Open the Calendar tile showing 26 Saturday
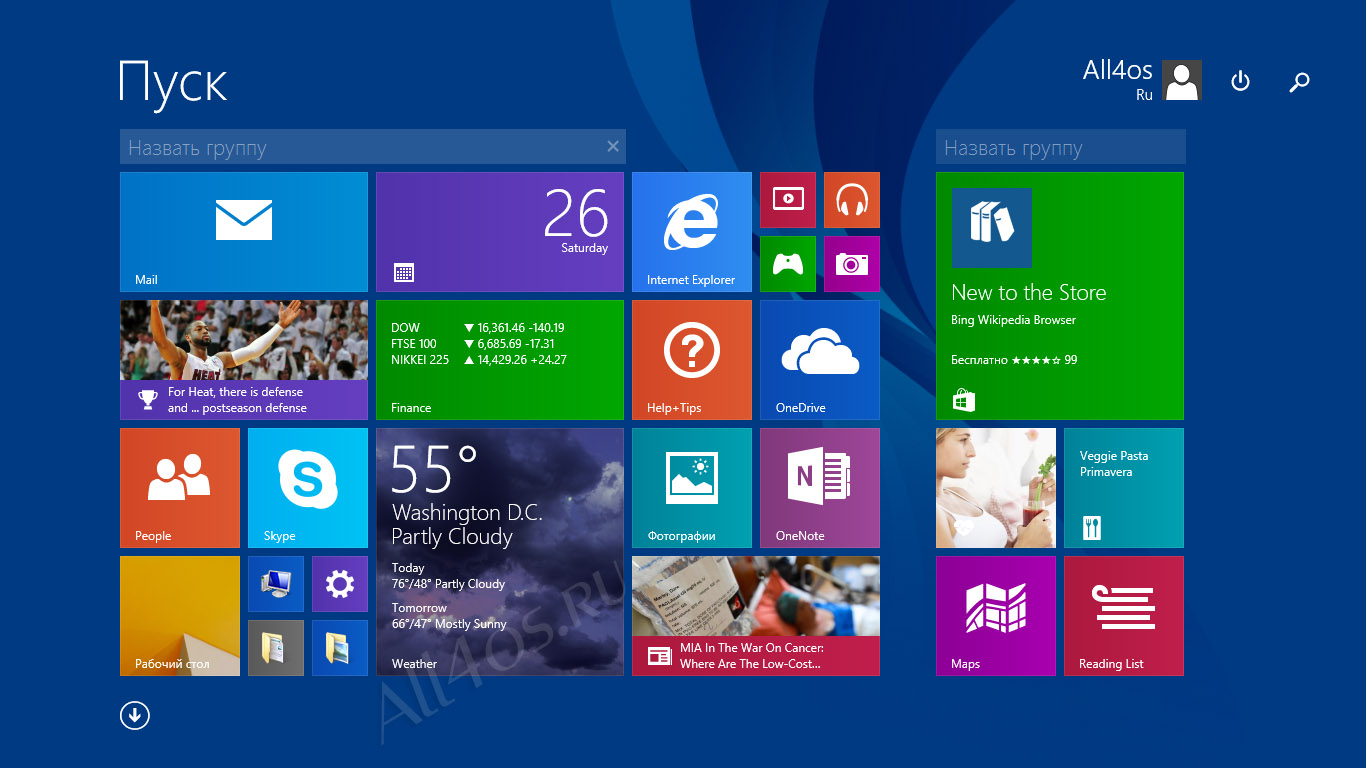The image size is (1366, 768). pyautogui.click(x=500, y=232)
